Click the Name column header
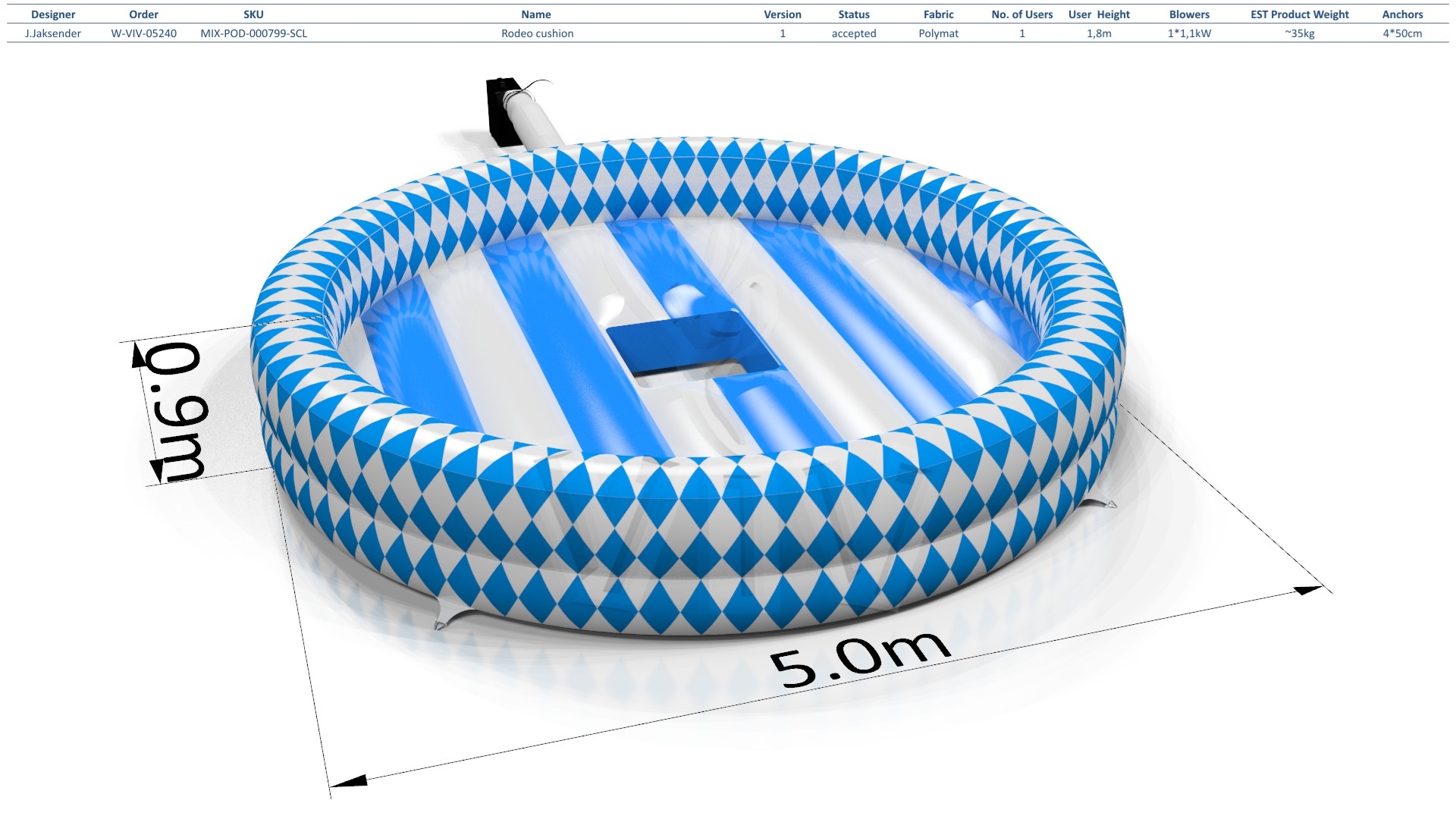The width and height of the screenshot is (1456, 819). click(x=536, y=14)
